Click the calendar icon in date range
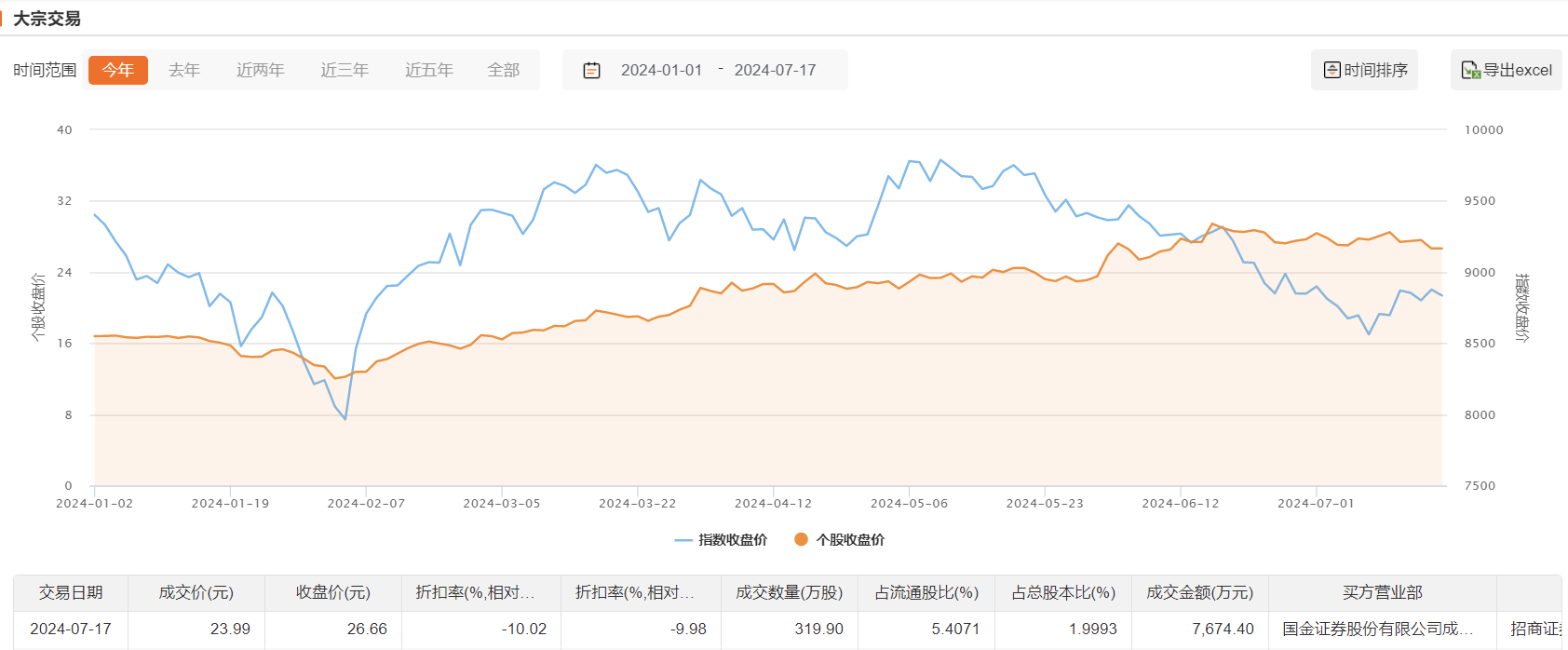Image resolution: width=1568 pixels, height=650 pixels. 591,70
